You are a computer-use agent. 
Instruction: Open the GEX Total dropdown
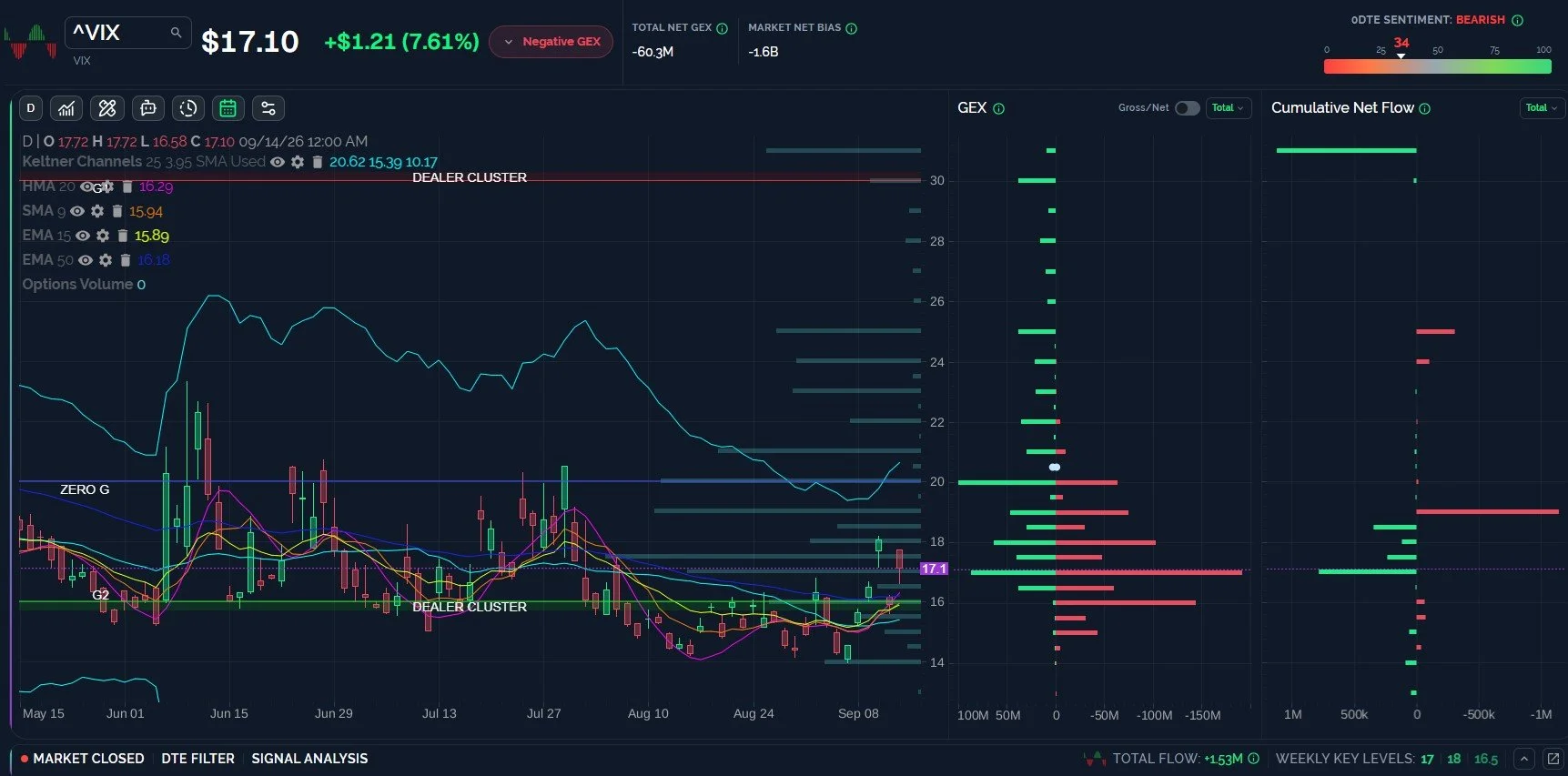coord(1229,108)
